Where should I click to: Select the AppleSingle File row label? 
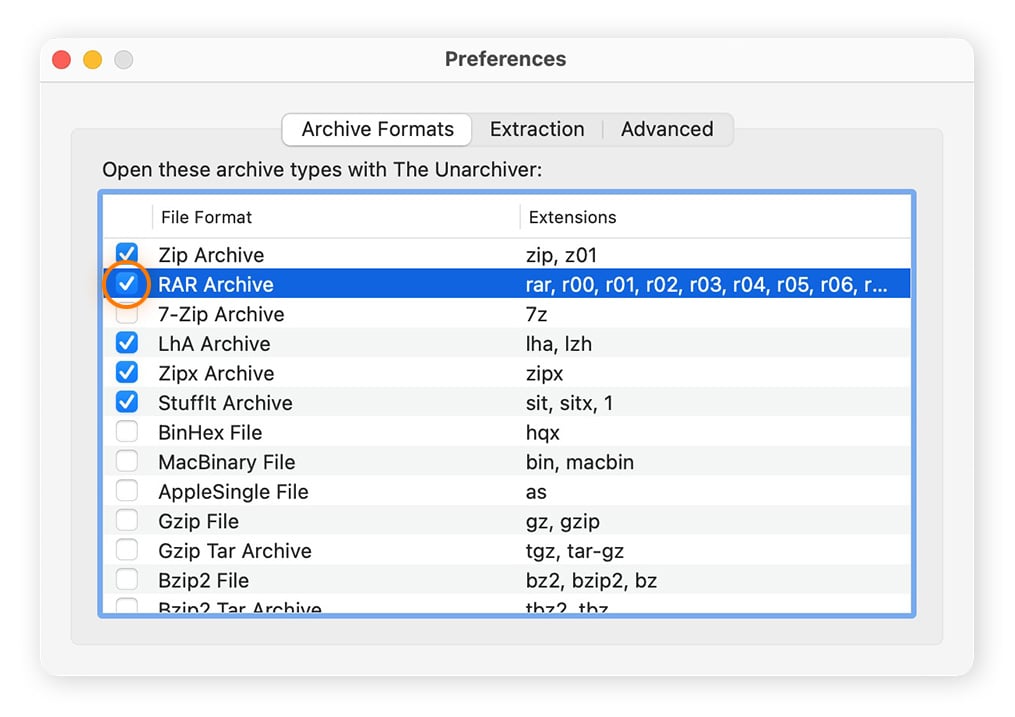coord(233,492)
